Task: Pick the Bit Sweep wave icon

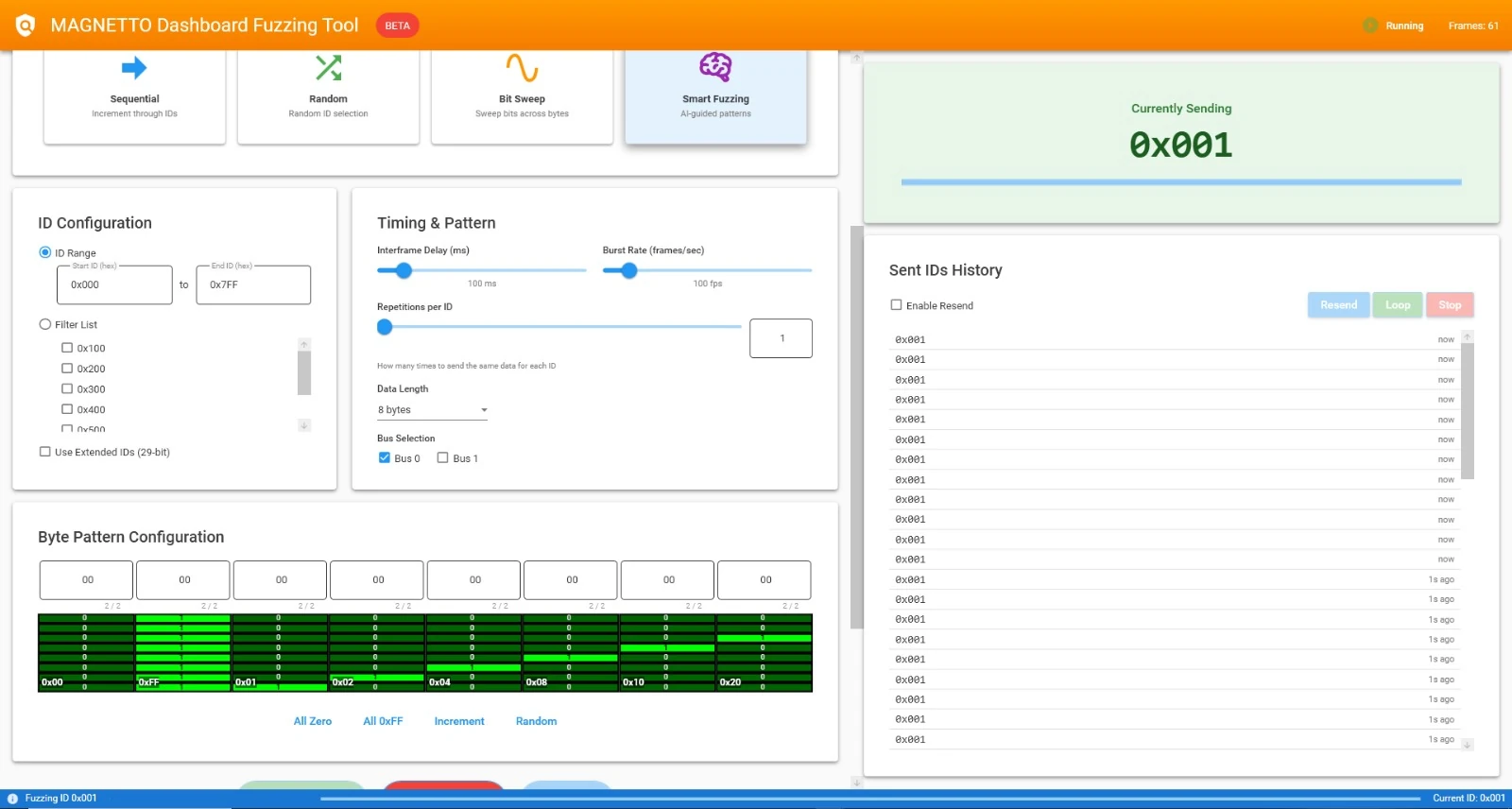Action: click(x=522, y=68)
